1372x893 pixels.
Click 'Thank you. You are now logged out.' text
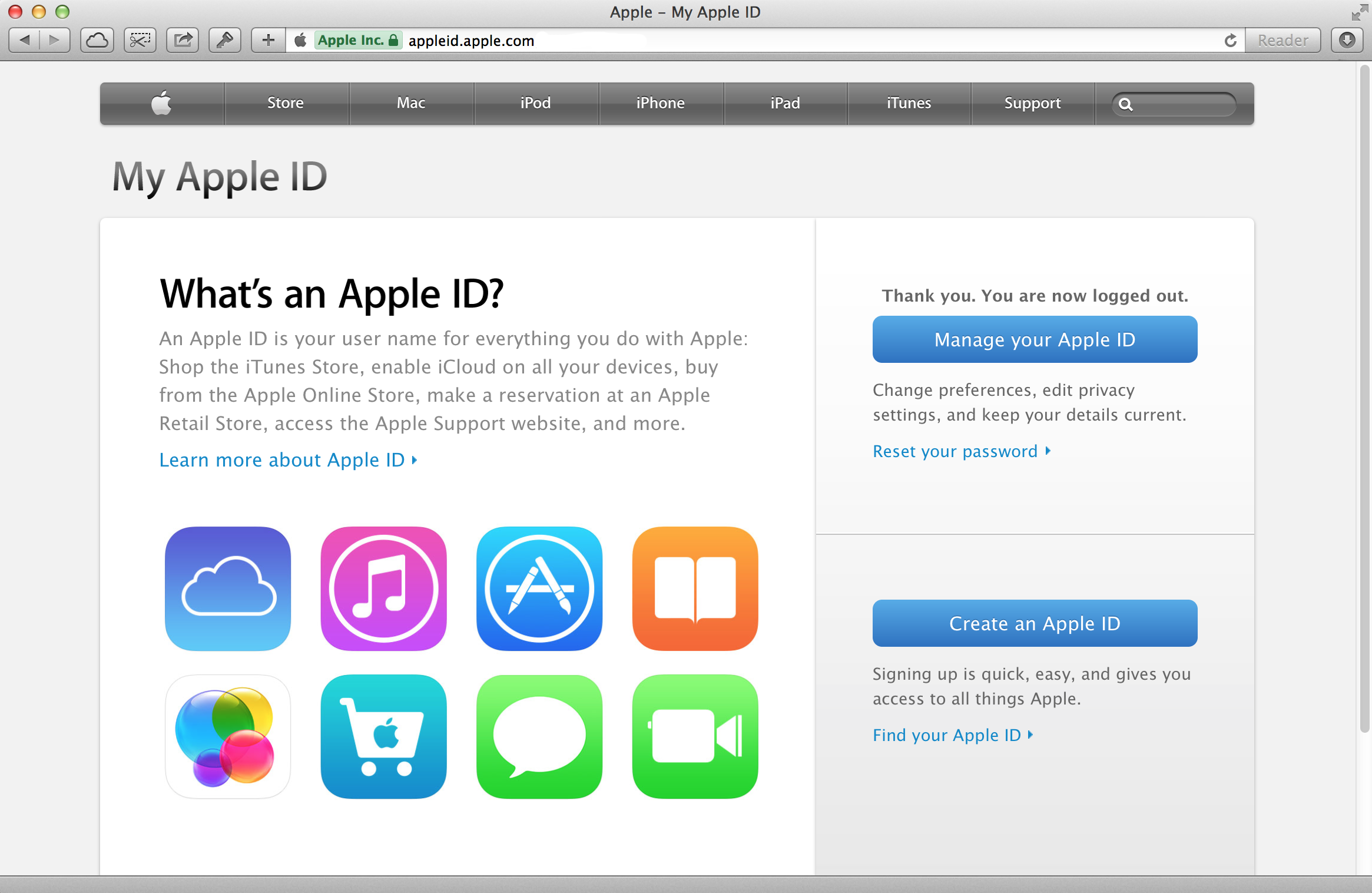(1035, 296)
